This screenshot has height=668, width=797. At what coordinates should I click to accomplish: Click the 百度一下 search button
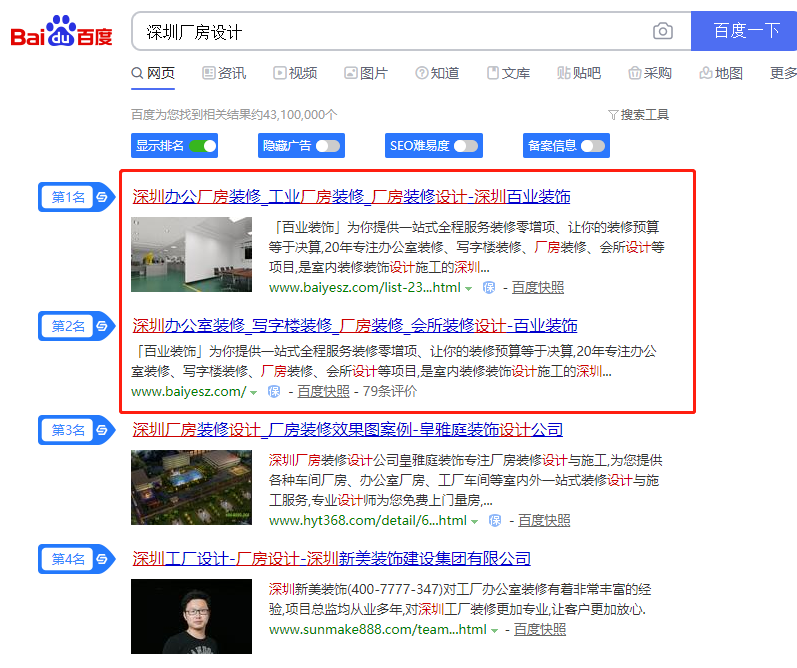[x=744, y=31]
